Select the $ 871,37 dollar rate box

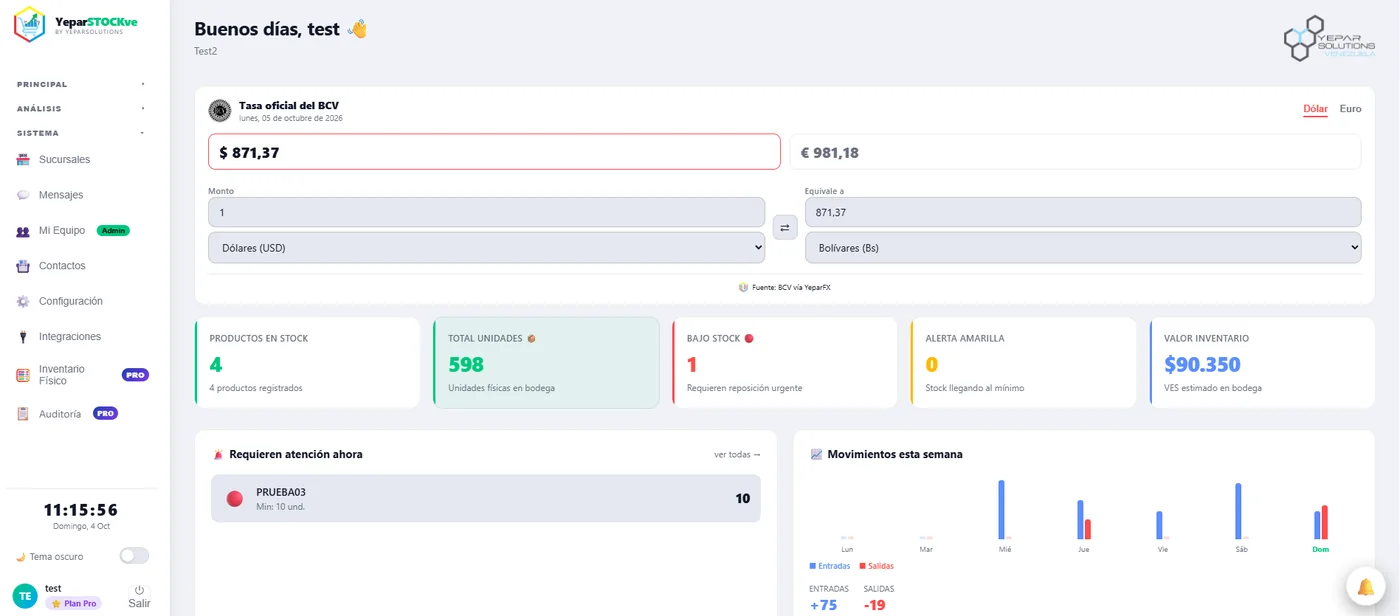coord(494,152)
